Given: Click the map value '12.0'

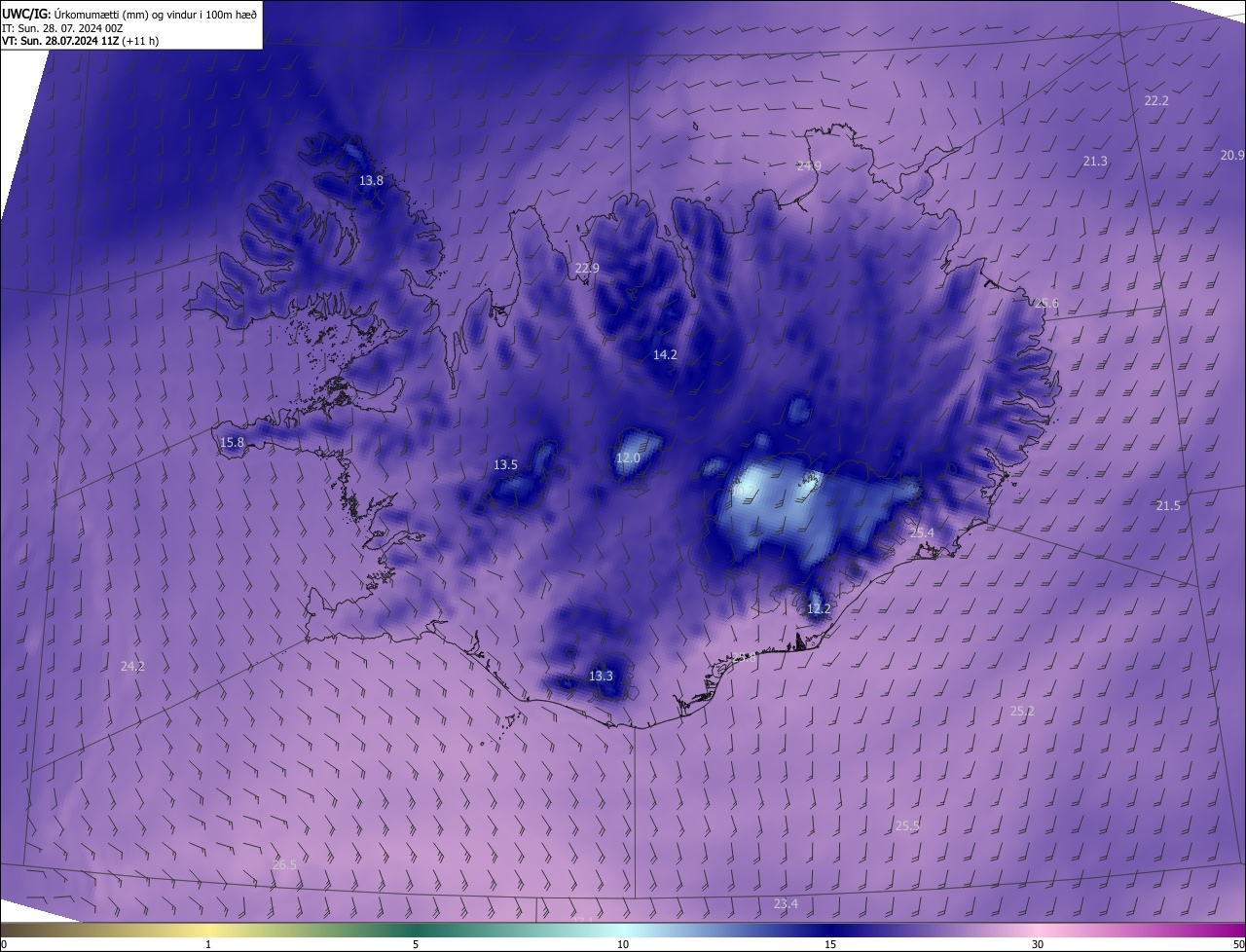Looking at the screenshot, I should tap(629, 458).
